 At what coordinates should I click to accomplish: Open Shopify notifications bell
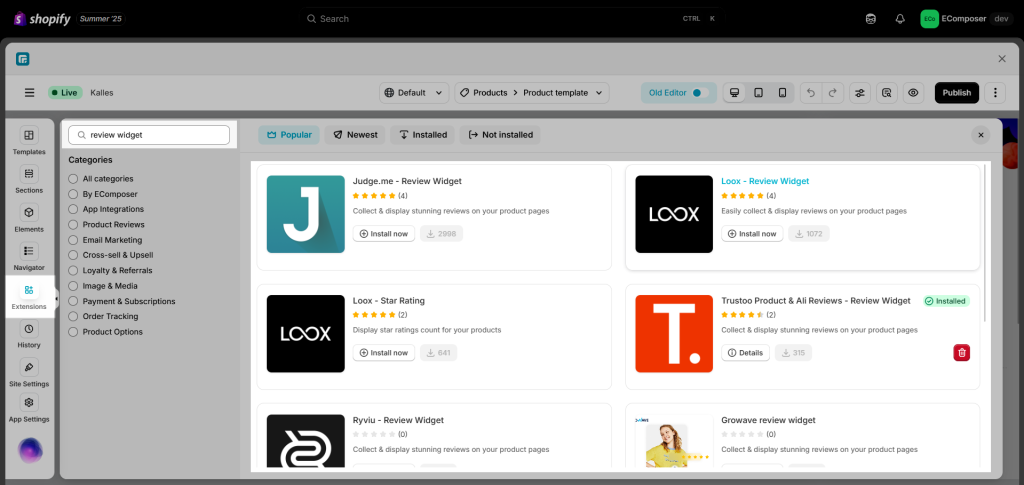[x=900, y=19]
